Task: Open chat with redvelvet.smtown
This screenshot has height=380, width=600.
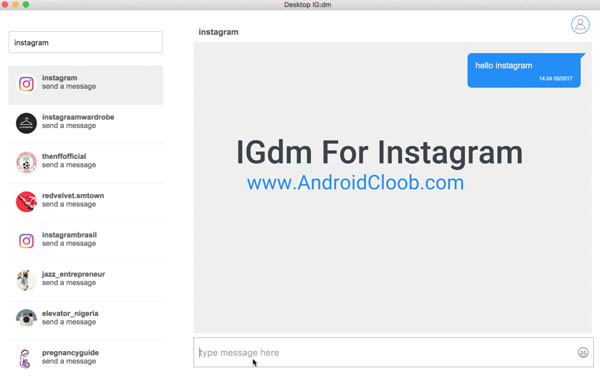Action: (86, 202)
